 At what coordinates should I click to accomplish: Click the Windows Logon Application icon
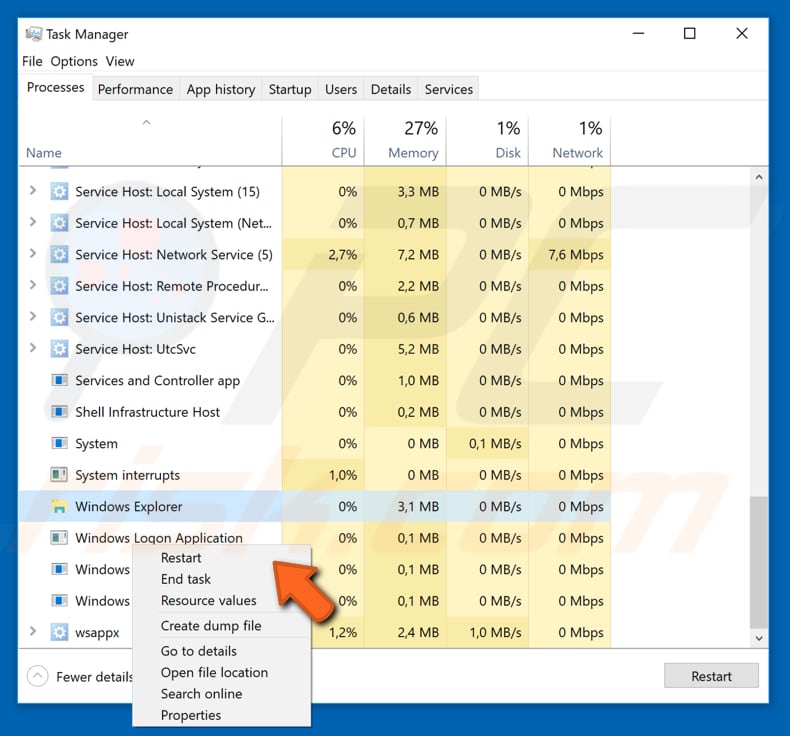point(59,538)
